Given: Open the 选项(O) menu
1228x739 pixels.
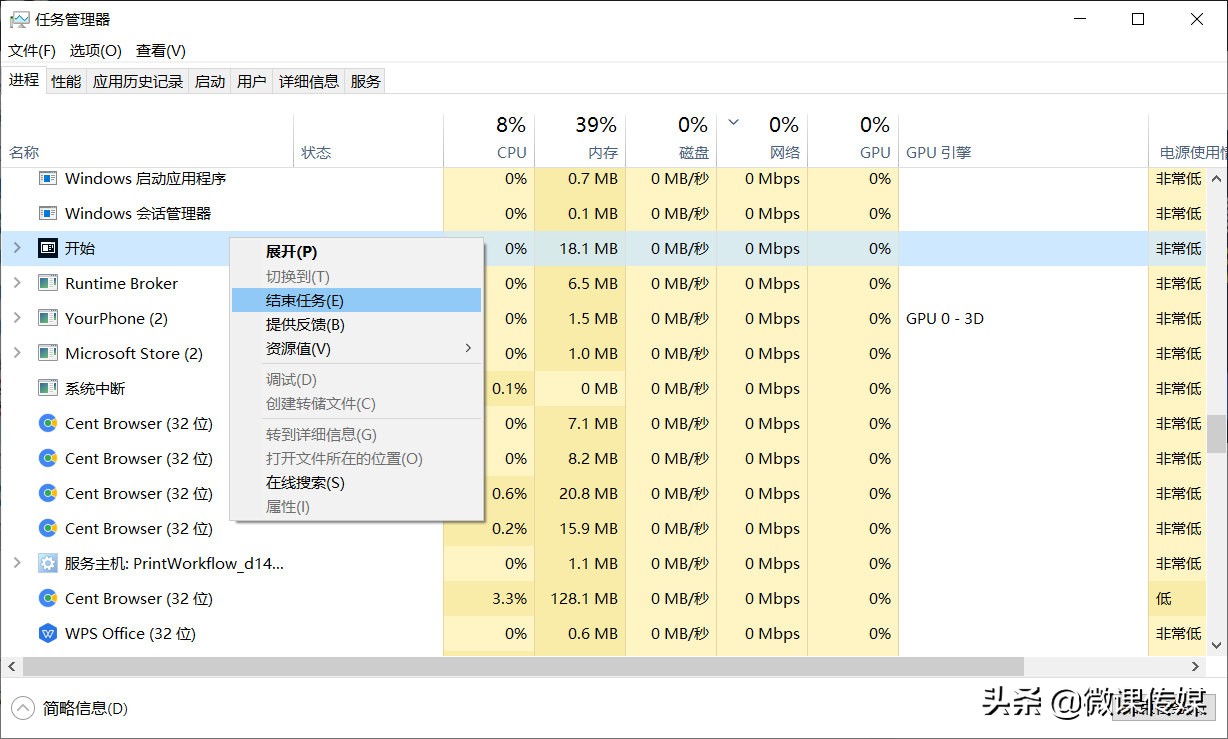Looking at the screenshot, I should point(95,50).
